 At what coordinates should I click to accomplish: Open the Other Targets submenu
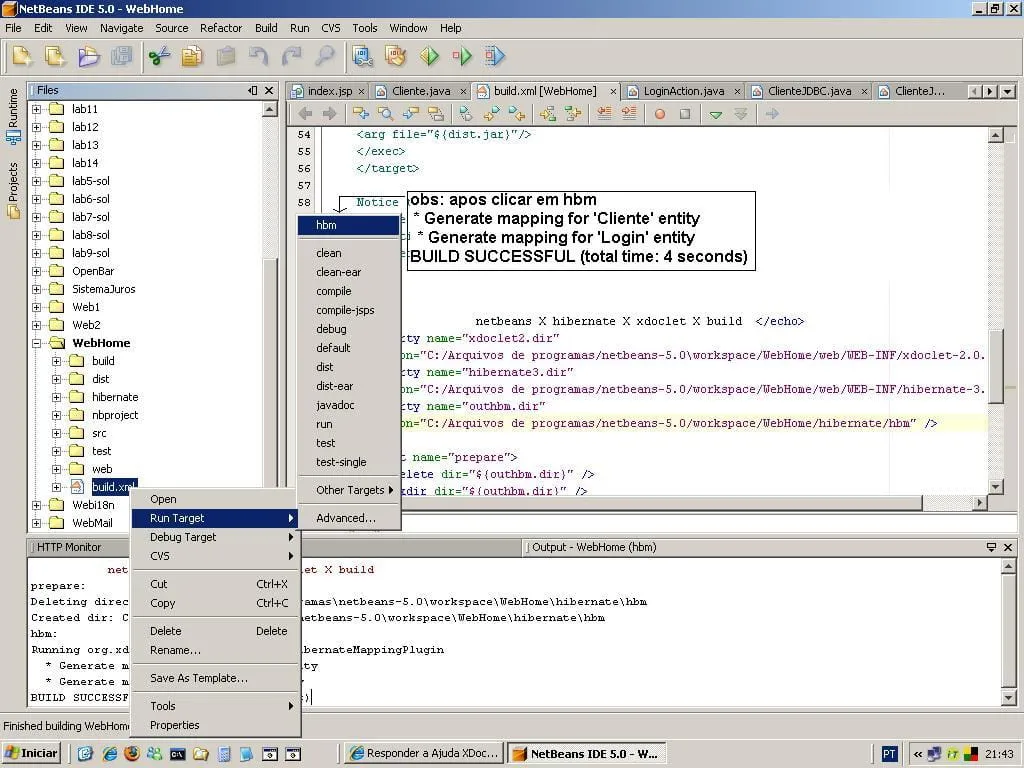350,490
